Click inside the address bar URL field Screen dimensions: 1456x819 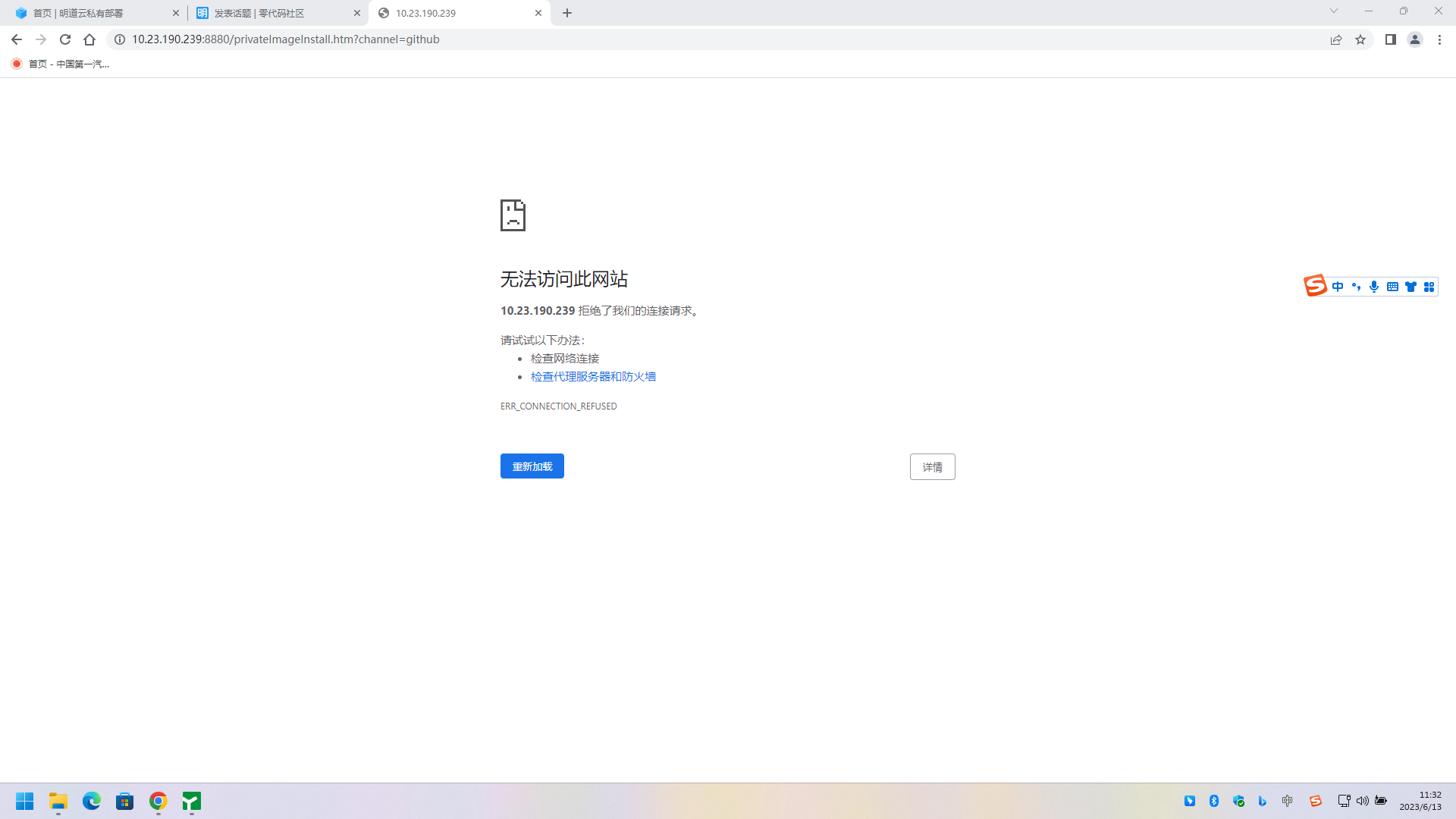[303, 39]
